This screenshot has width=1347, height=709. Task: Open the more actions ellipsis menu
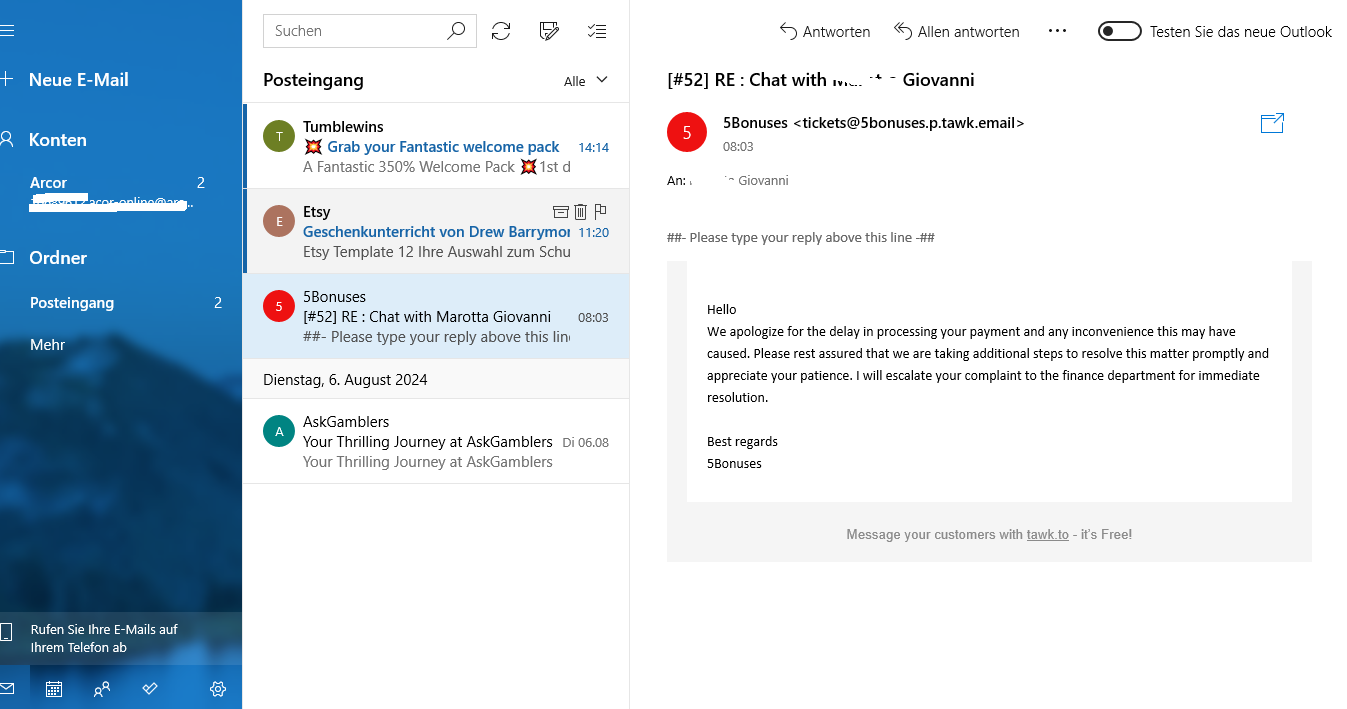coord(1057,31)
